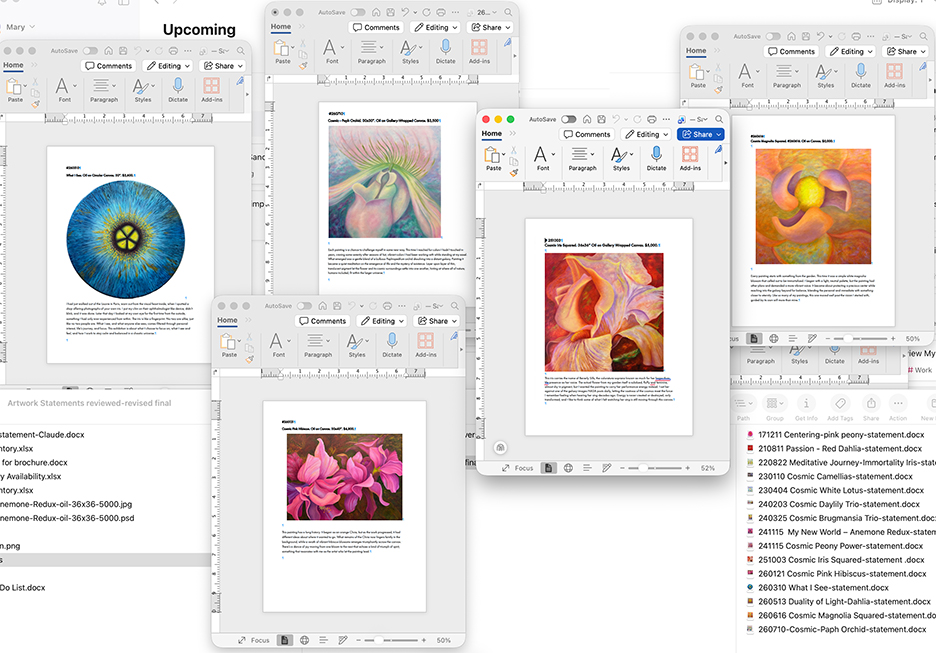Viewport: 936px width, 653px height.
Task: Switch to Draft view in the Iris Squared status bar
Action: (606, 468)
